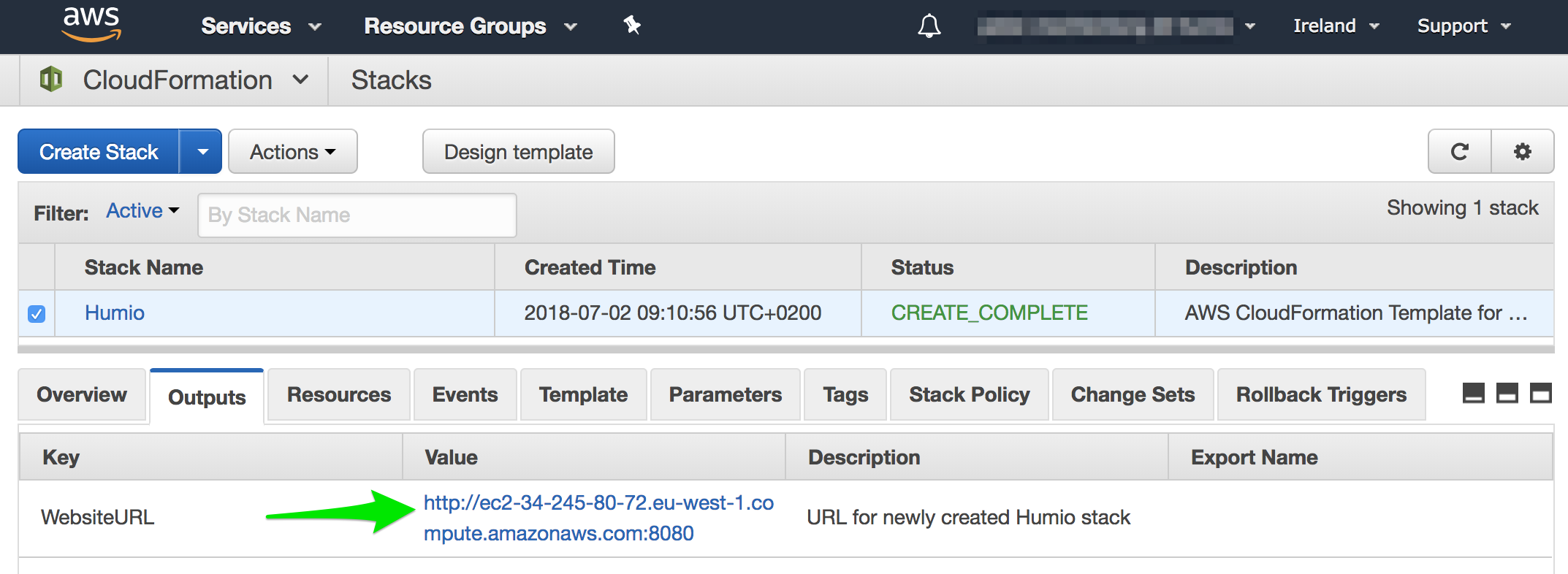Open the Ireland region selector
The height and width of the screenshot is (574, 1568).
(1335, 26)
